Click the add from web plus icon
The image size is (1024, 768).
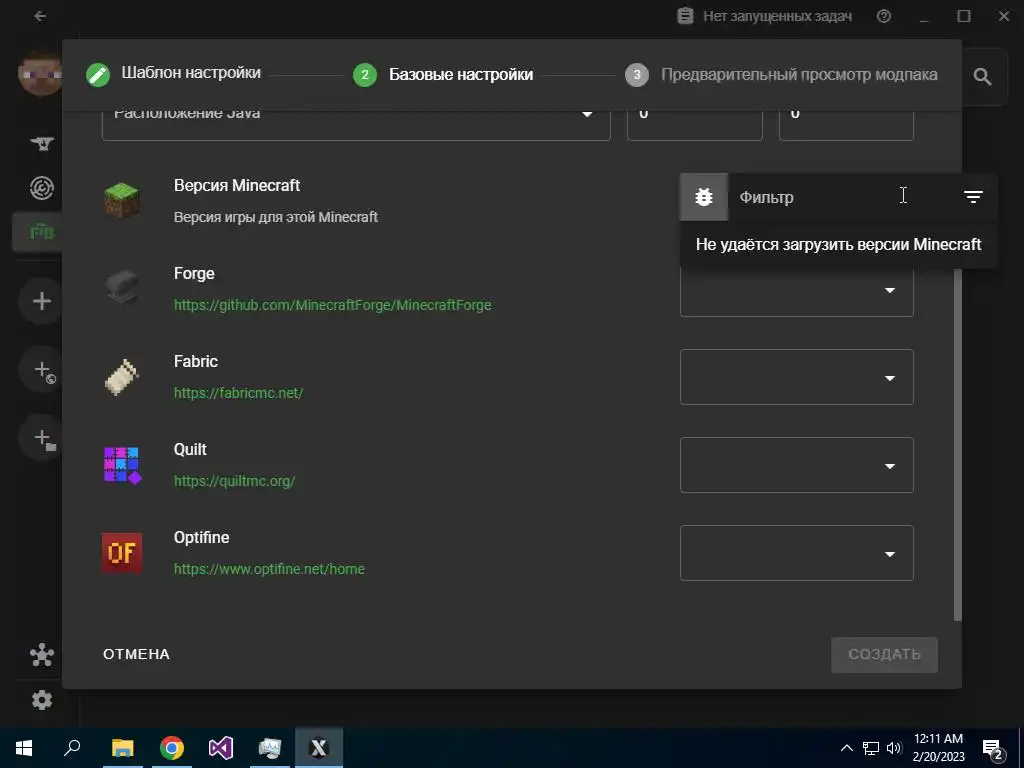point(43,371)
